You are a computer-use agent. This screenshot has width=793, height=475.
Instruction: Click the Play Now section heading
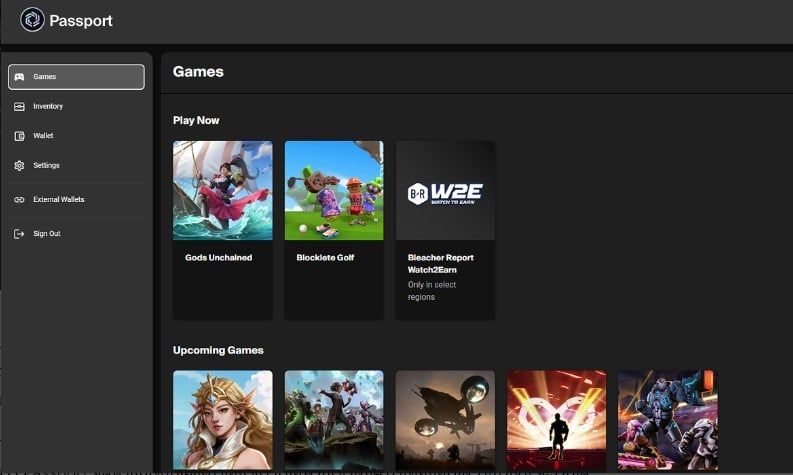click(196, 120)
